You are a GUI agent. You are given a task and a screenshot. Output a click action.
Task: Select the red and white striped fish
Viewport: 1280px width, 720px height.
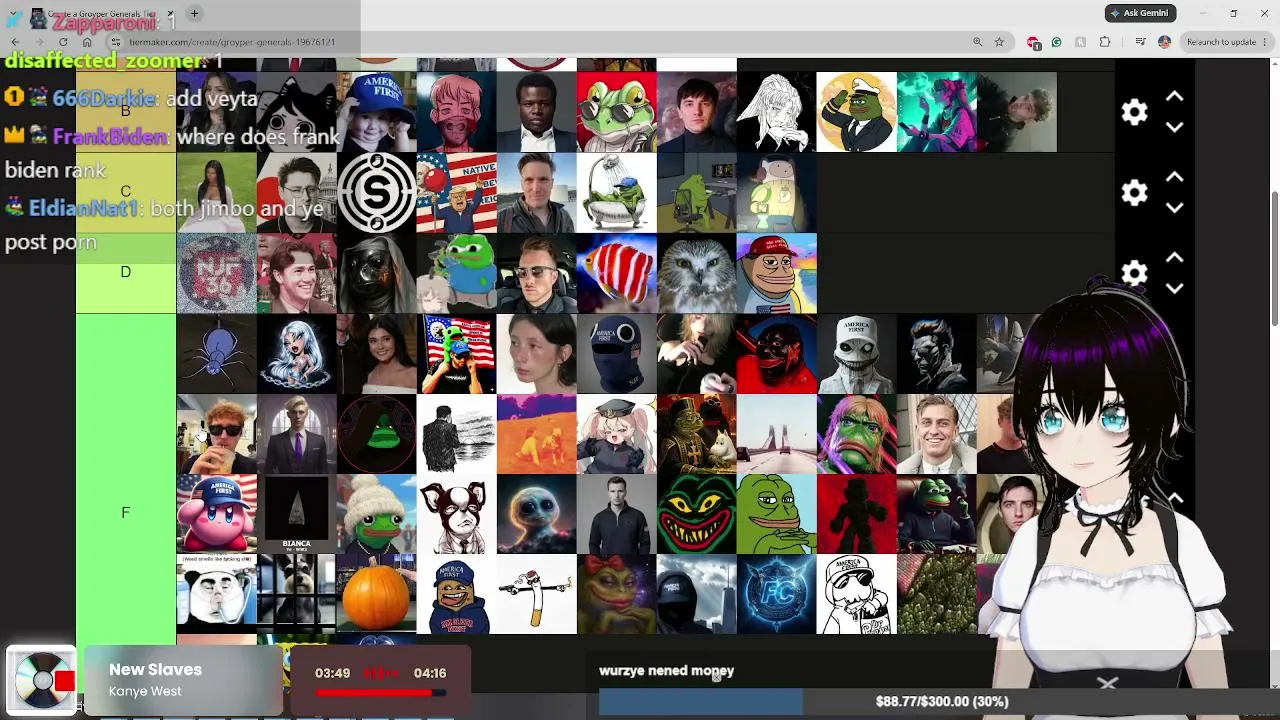coord(617,273)
